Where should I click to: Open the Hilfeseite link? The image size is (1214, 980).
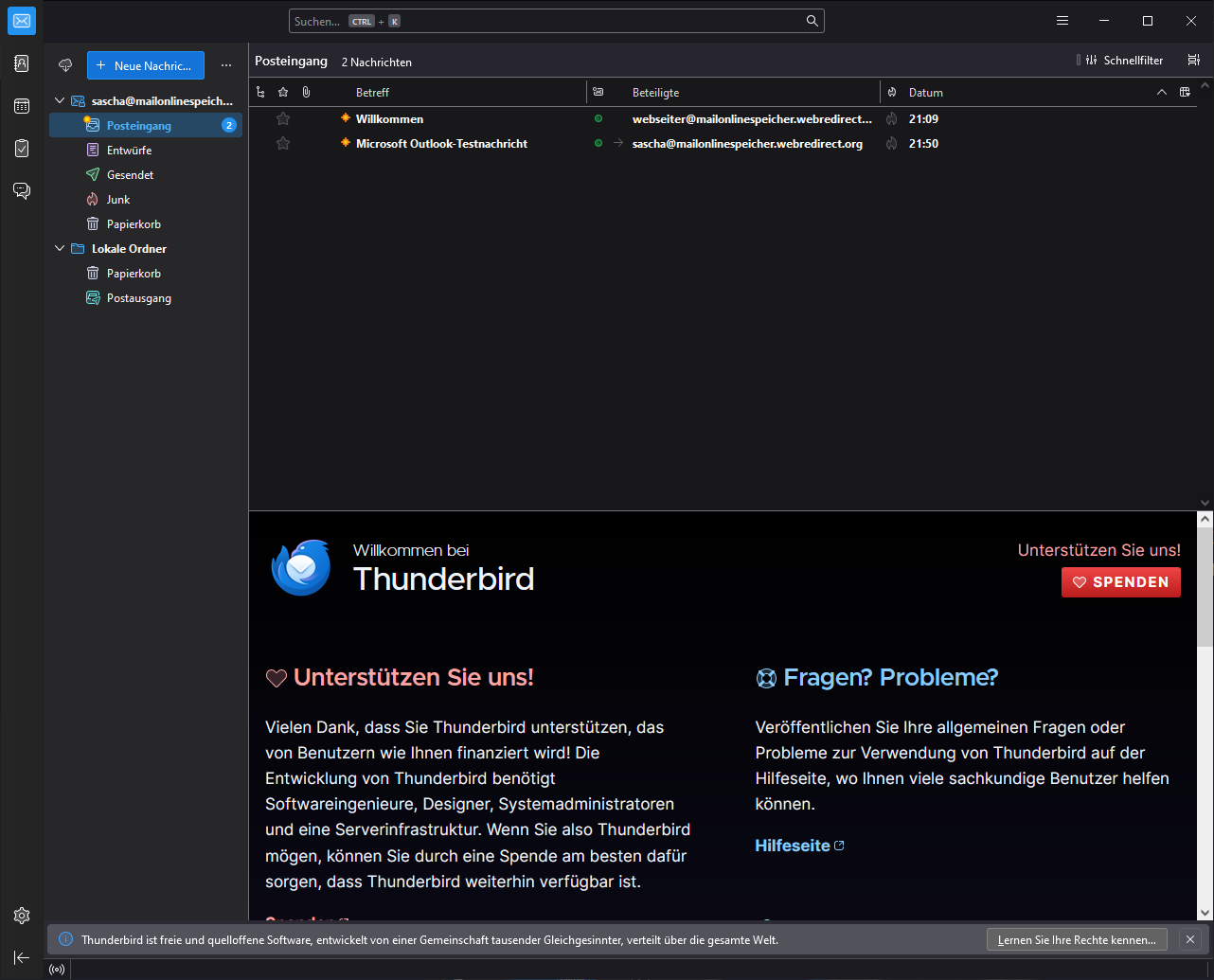pos(799,846)
